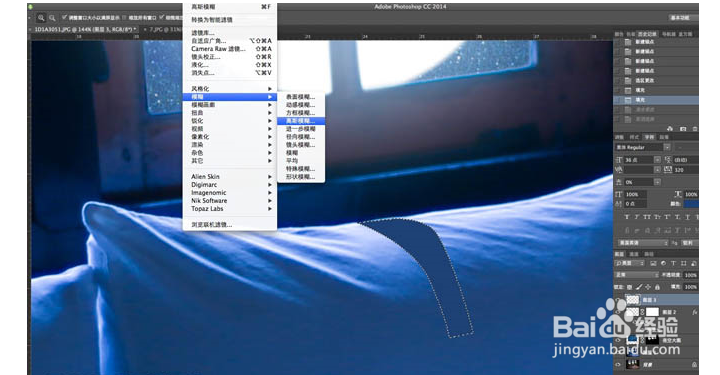Choose 表面模糊... from blur submenu
This screenshot has width=720, height=375.
pos(301,97)
